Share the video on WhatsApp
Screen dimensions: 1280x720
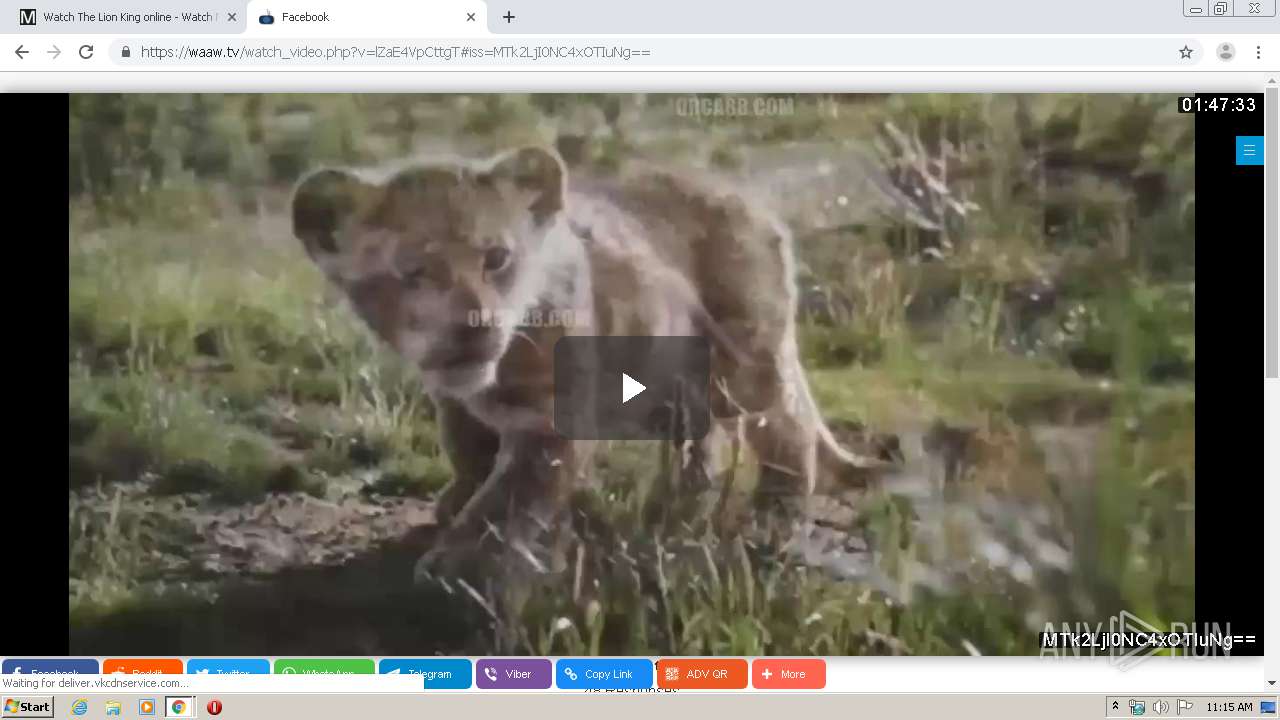coord(324,667)
